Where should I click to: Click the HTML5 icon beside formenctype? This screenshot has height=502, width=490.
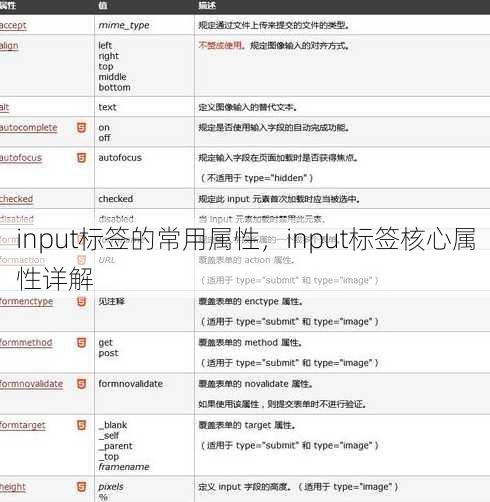click(81, 301)
